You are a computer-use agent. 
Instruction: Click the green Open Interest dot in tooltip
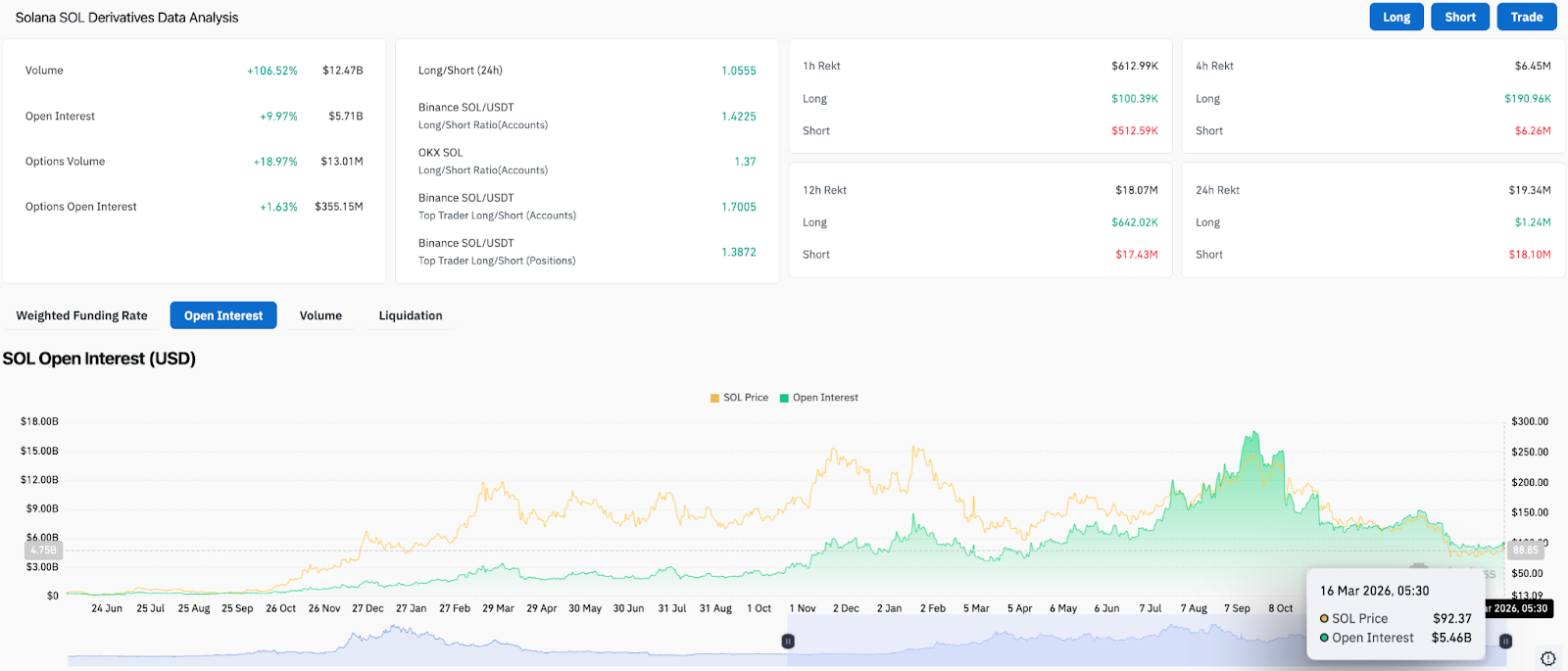click(x=1324, y=638)
